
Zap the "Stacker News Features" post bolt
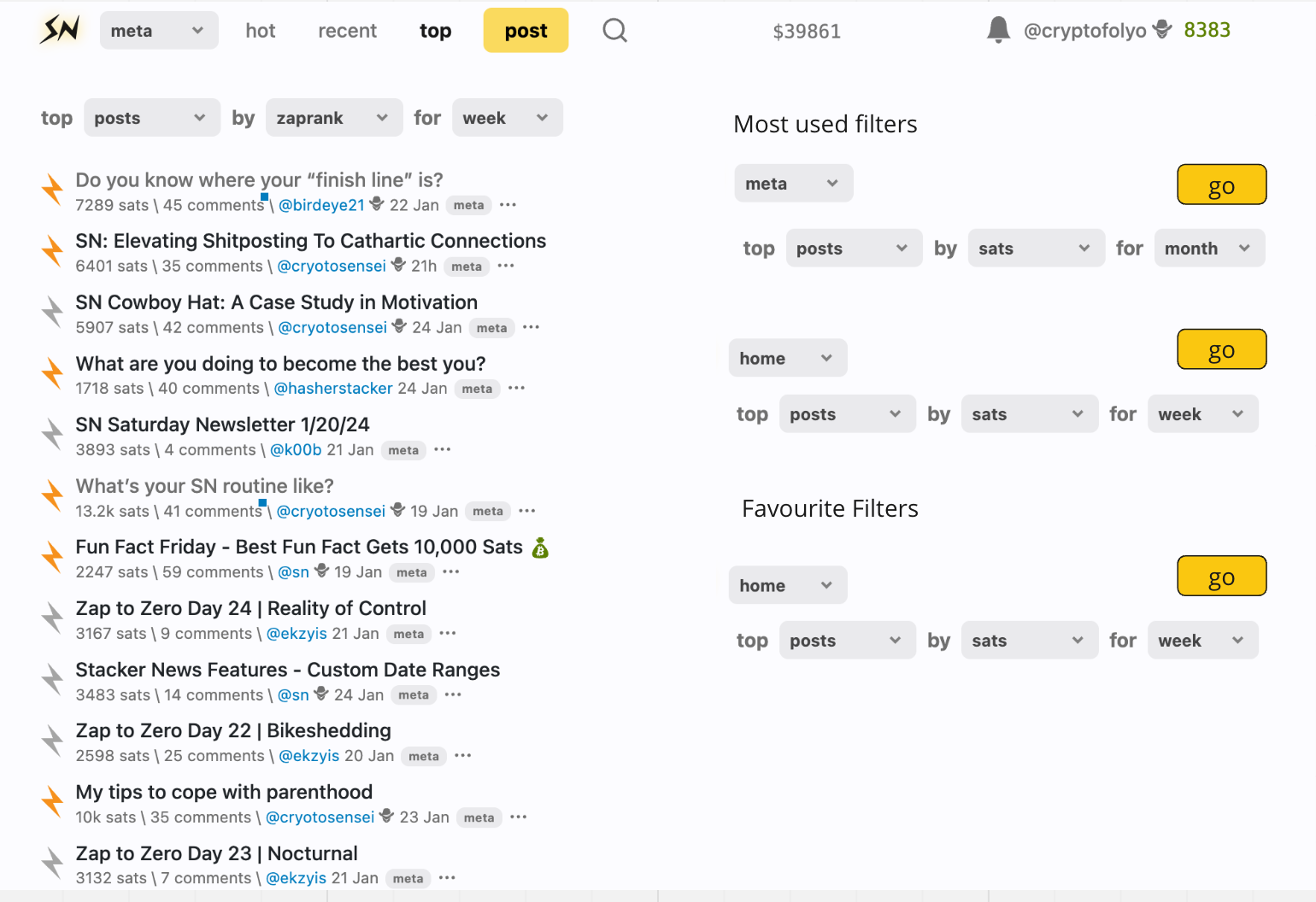coord(53,680)
